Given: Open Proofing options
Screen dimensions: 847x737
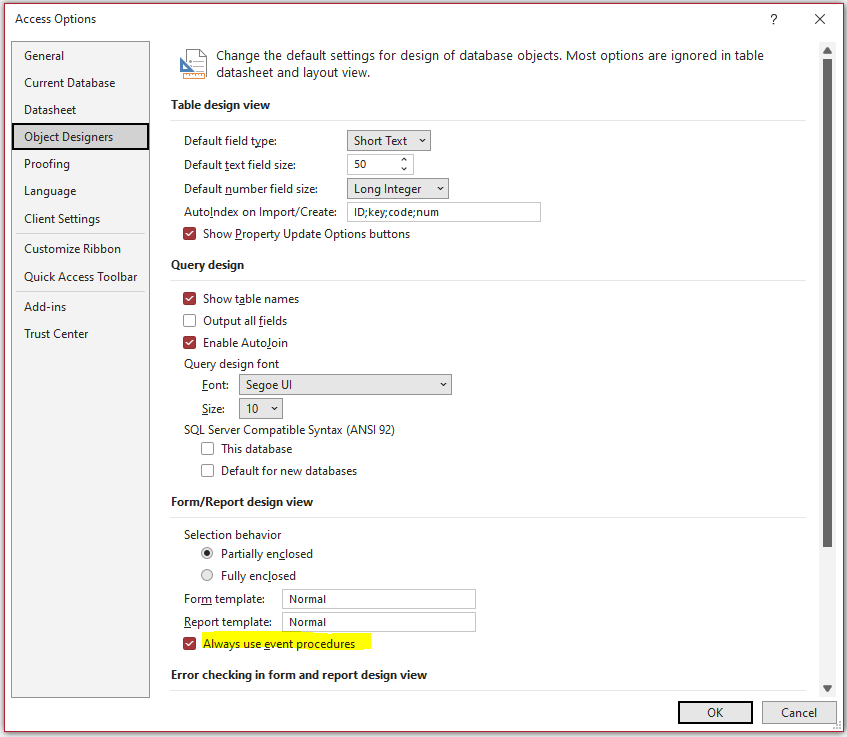Looking at the screenshot, I should pyautogui.click(x=80, y=164).
